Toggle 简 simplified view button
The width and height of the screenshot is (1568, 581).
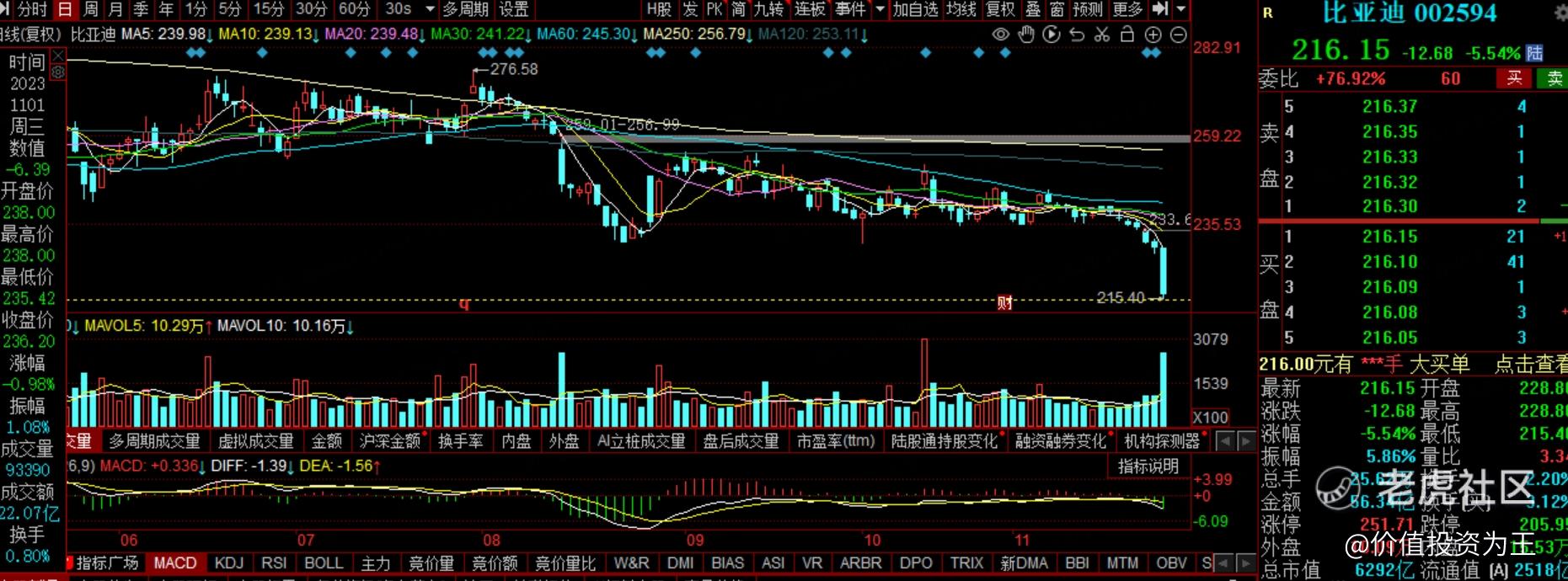(739, 9)
